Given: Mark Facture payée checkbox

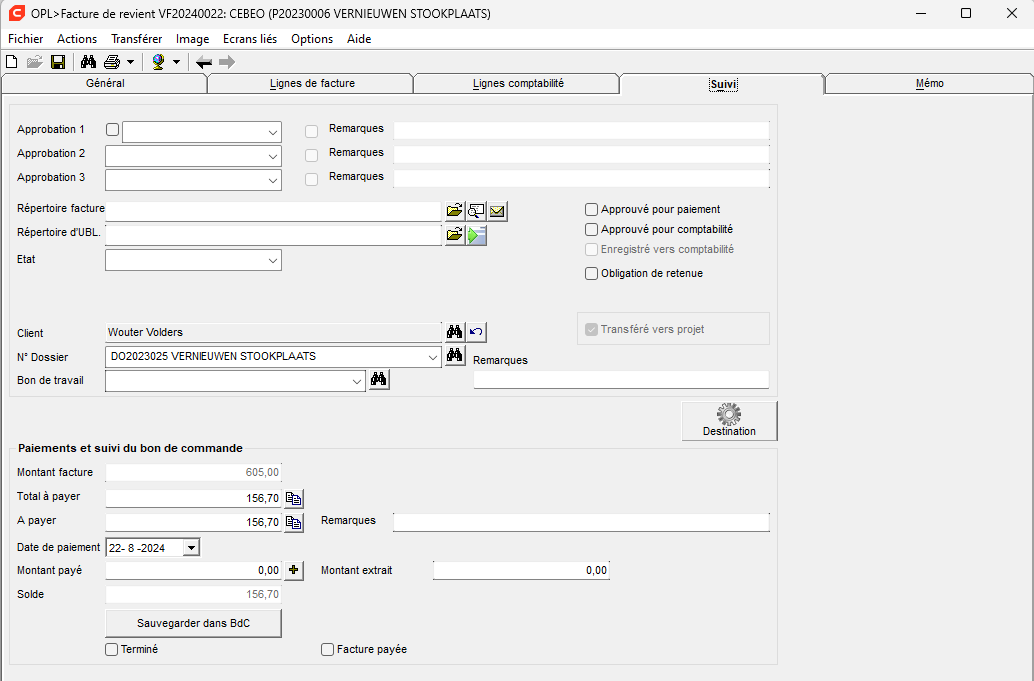Looking at the screenshot, I should (x=328, y=649).
